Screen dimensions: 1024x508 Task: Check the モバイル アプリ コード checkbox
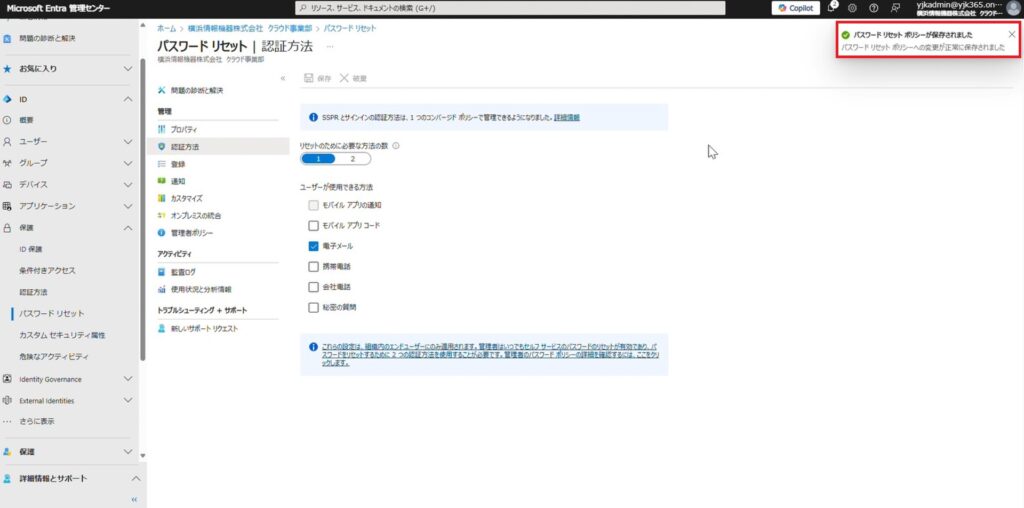[x=313, y=226]
